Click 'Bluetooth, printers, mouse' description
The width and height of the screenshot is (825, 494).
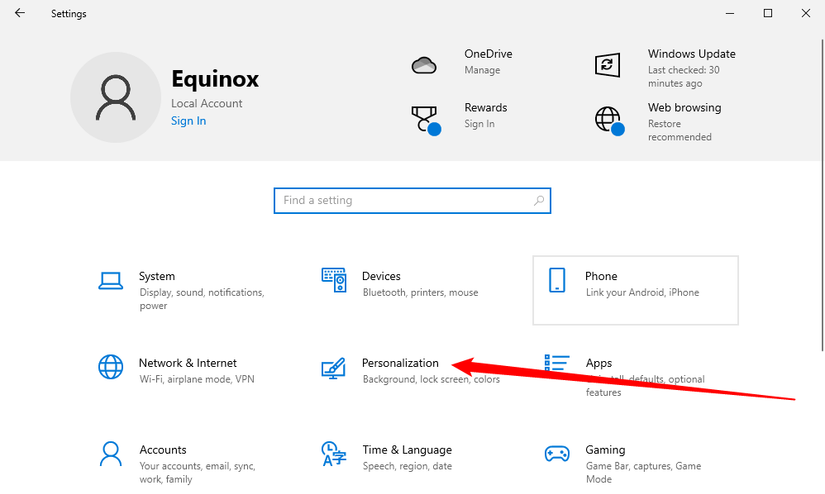point(420,293)
